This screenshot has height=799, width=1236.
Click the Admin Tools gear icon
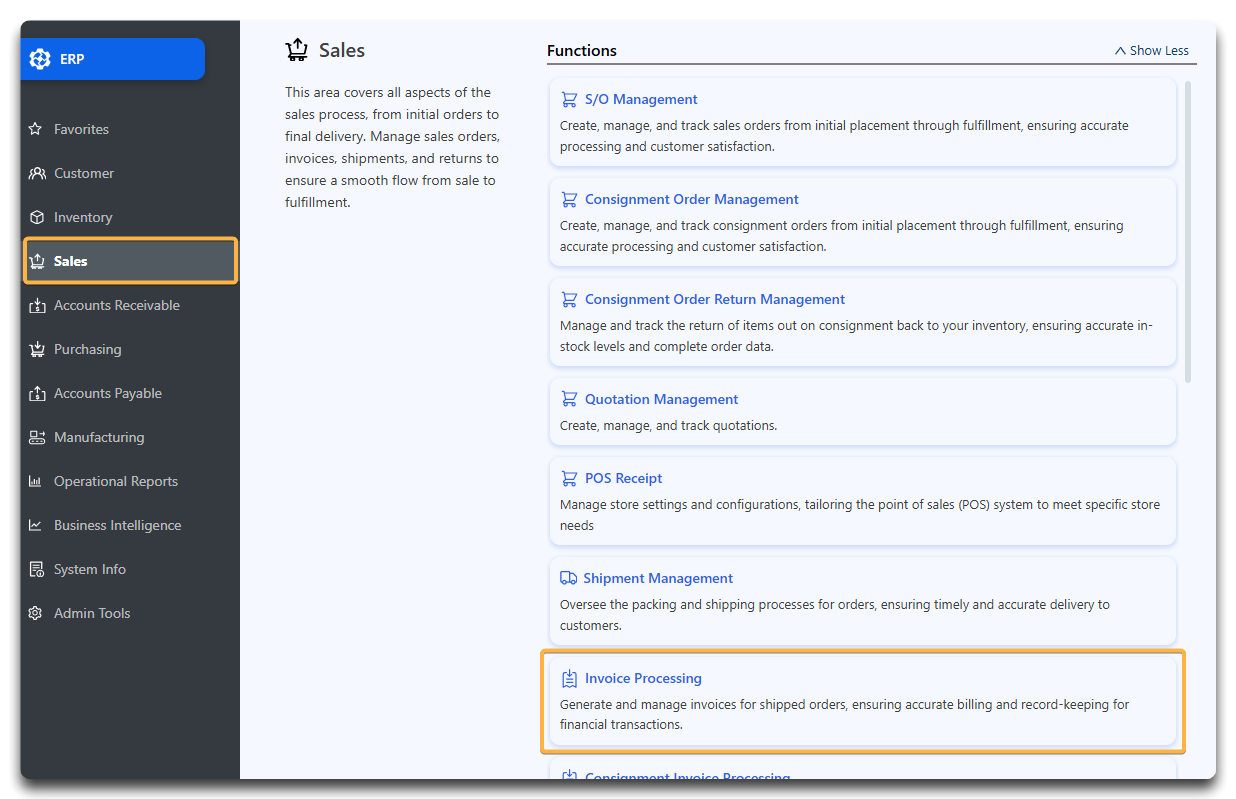pyautogui.click(x=36, y=613)
